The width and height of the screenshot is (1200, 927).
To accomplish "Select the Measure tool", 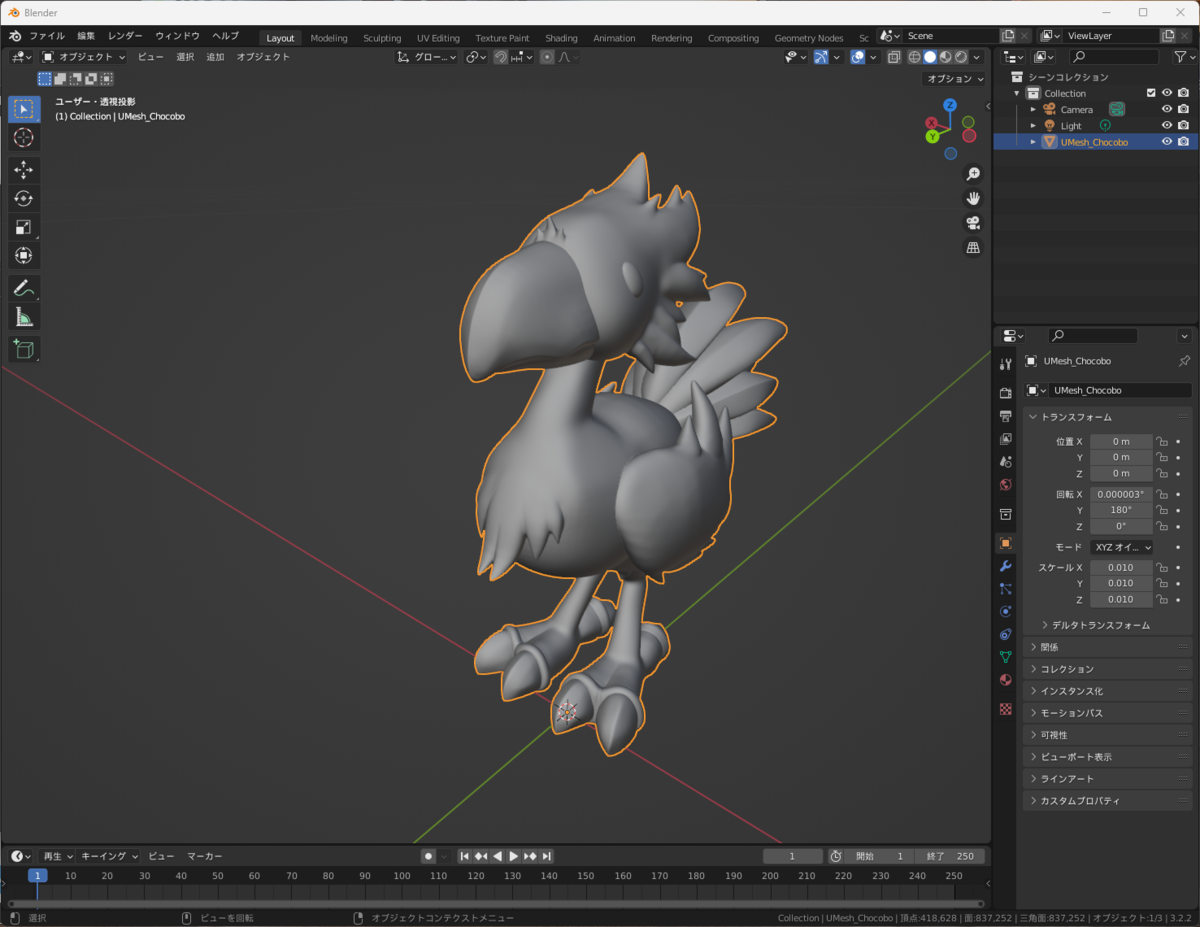I will click(x=24, y=317).
